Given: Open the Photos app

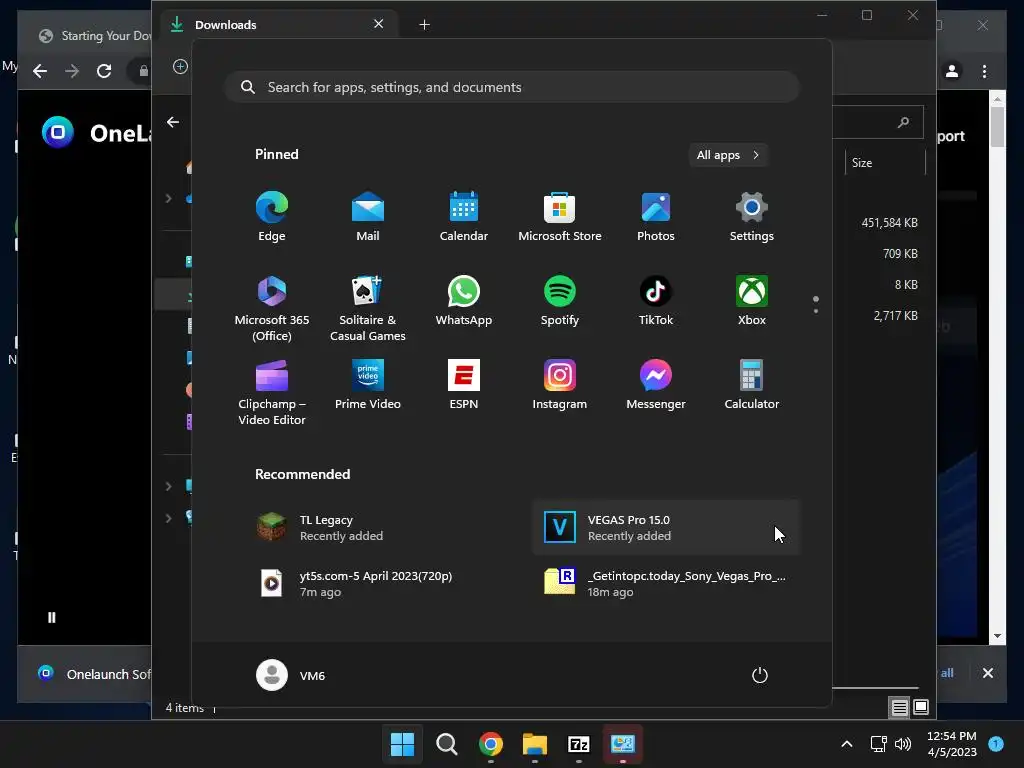Looking at the screenshot, I should click(x=656, y=217).
